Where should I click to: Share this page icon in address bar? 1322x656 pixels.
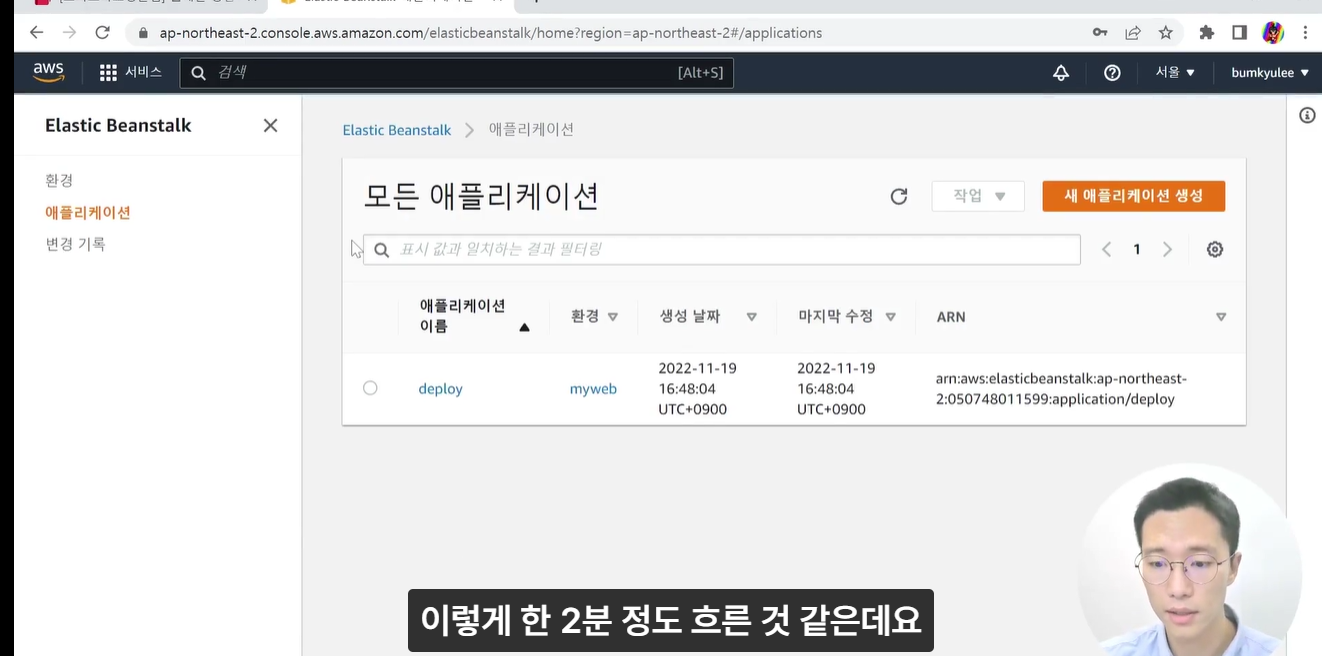coord(1133,33)
